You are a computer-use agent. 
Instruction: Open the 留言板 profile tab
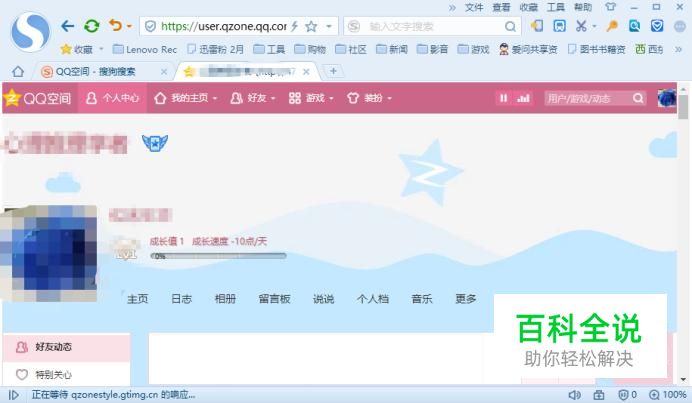275,299
